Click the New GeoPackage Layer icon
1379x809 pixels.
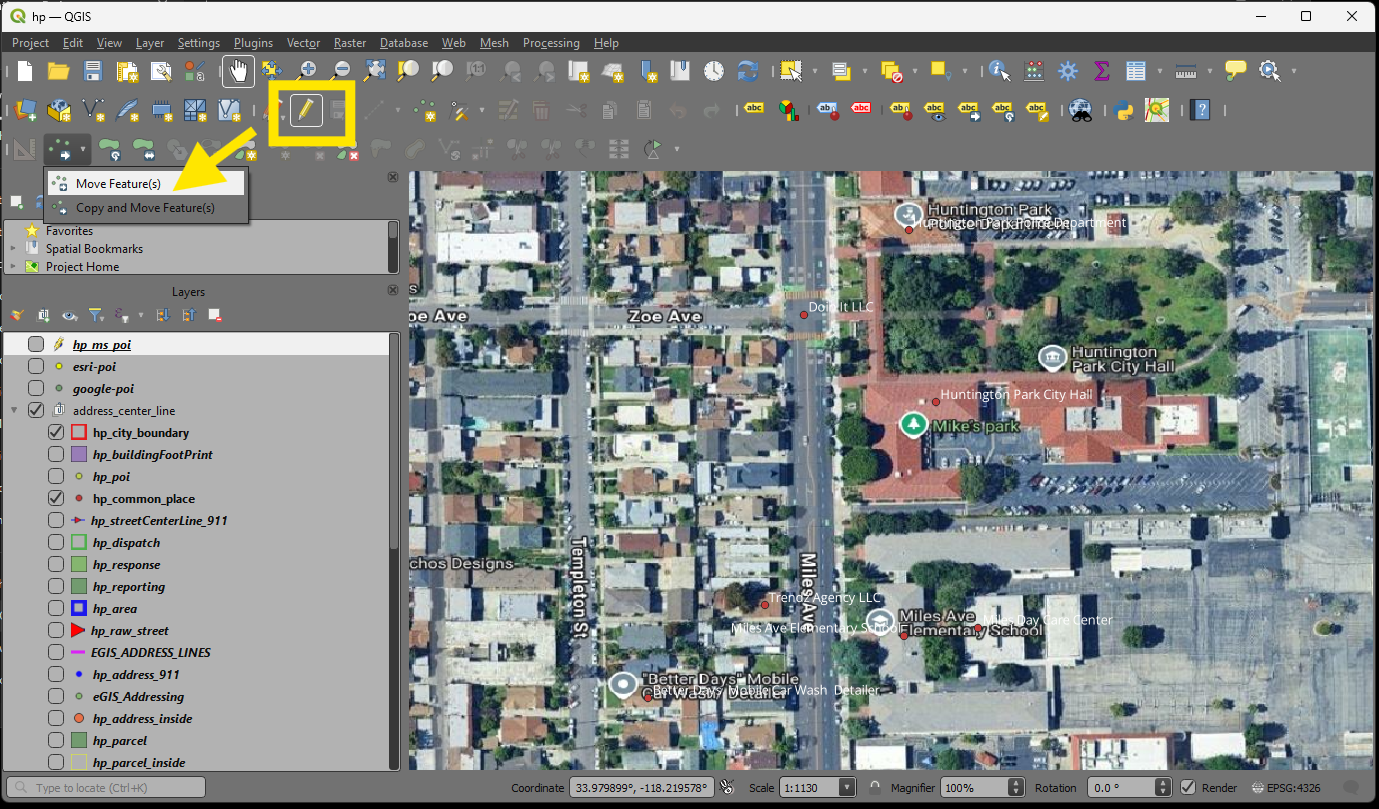coord(59,110)
